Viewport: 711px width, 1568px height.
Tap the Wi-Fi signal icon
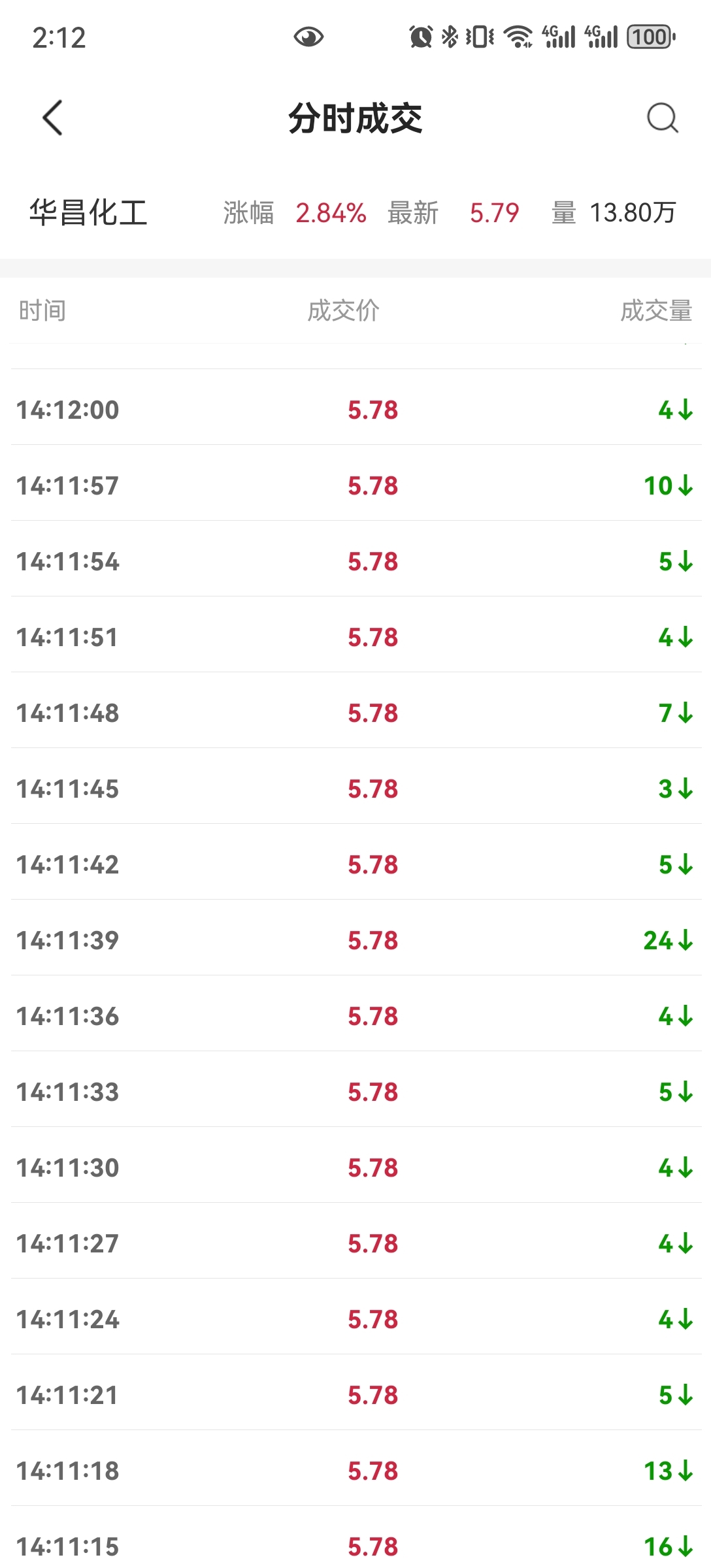tap(519, 37)
